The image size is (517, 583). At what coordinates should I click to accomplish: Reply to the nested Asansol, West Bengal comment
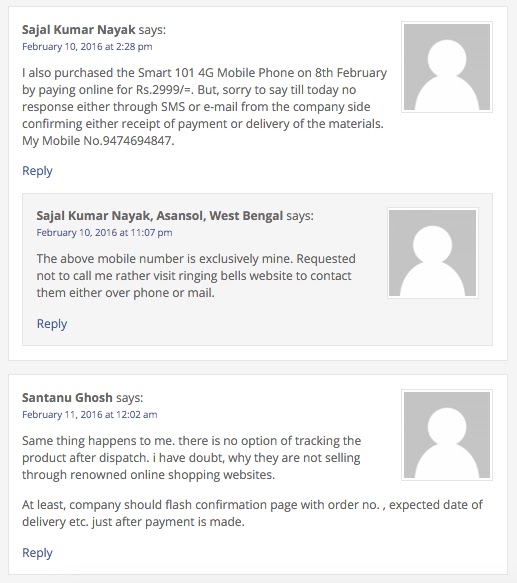point(52,323)
